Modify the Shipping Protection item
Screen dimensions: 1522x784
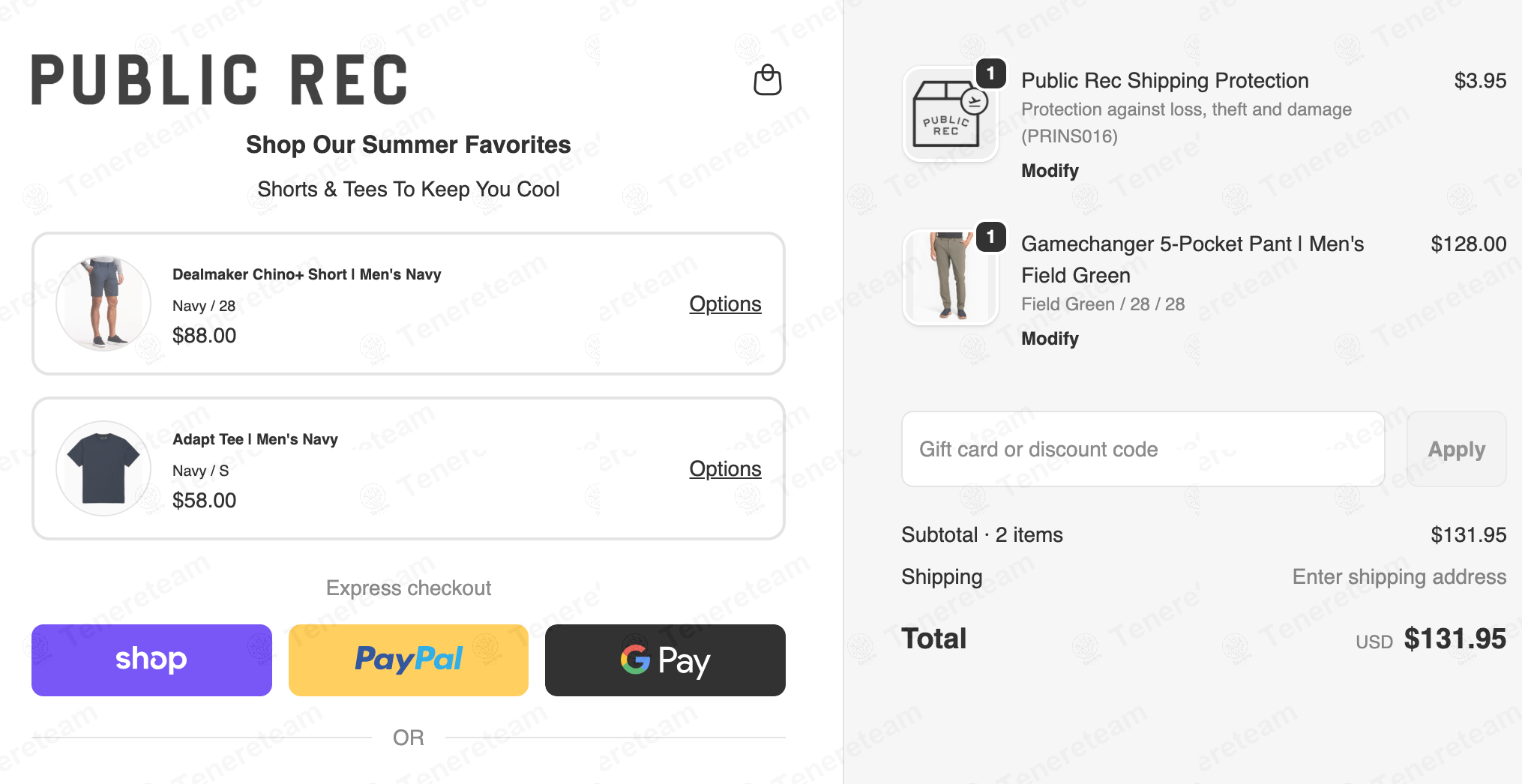[x=1050, y=171]
